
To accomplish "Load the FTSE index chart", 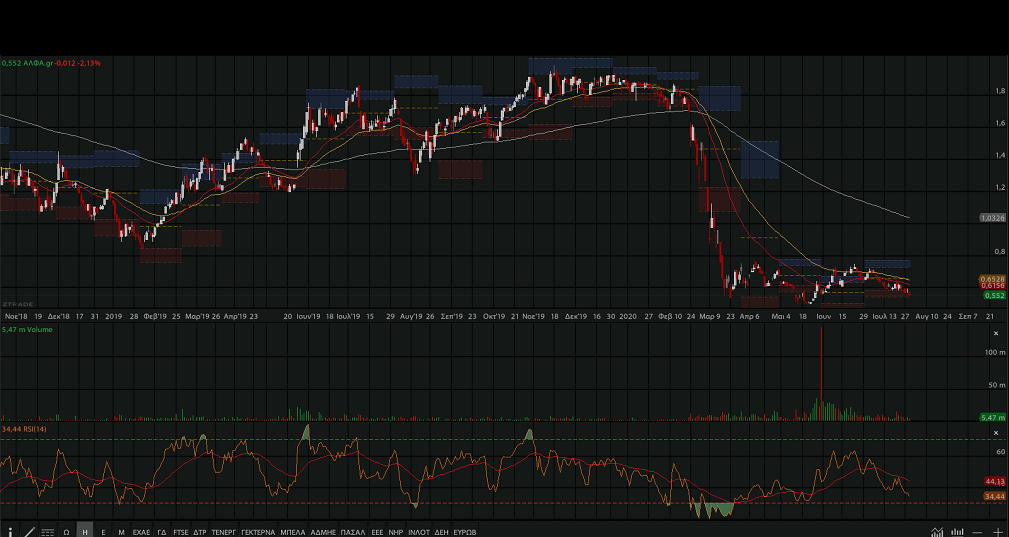I will (181, 532).
